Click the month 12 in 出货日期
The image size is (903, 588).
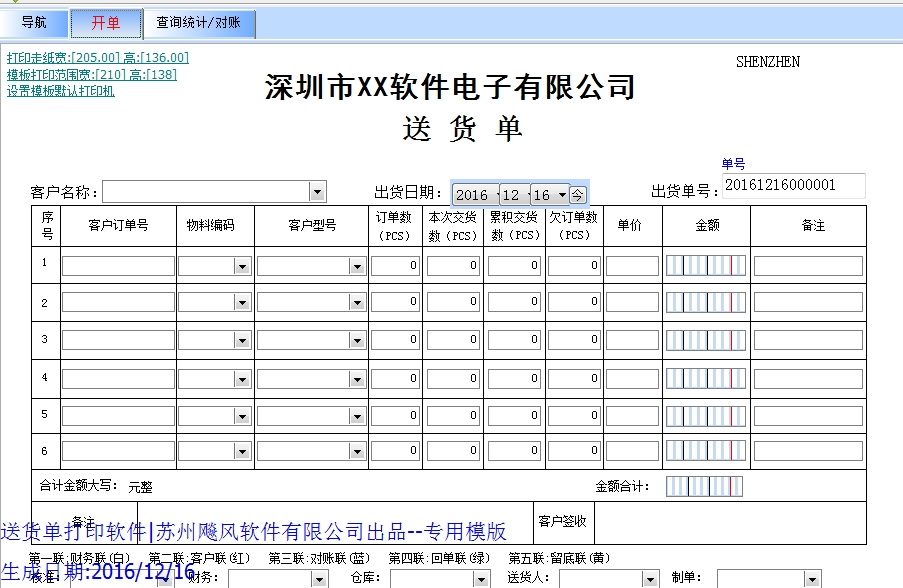pos(511,195)
